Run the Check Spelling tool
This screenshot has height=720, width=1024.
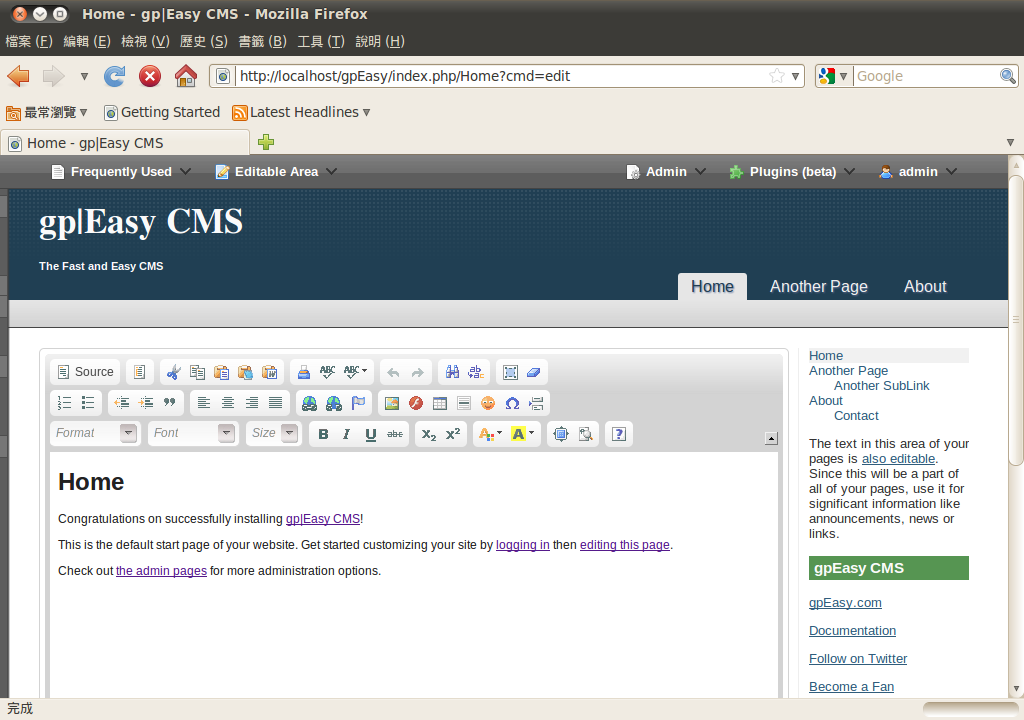point(328,372)
